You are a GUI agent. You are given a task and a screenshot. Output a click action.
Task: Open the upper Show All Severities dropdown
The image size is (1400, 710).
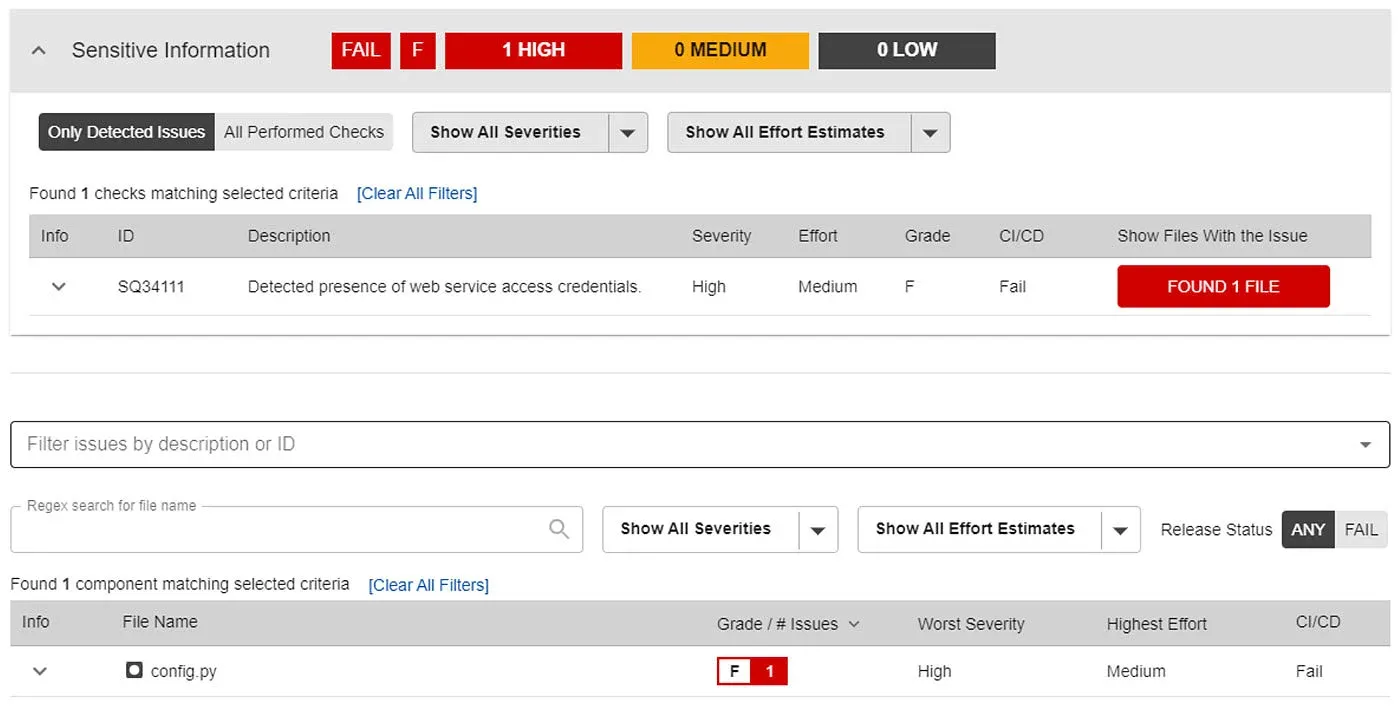(x=530, y=132)
